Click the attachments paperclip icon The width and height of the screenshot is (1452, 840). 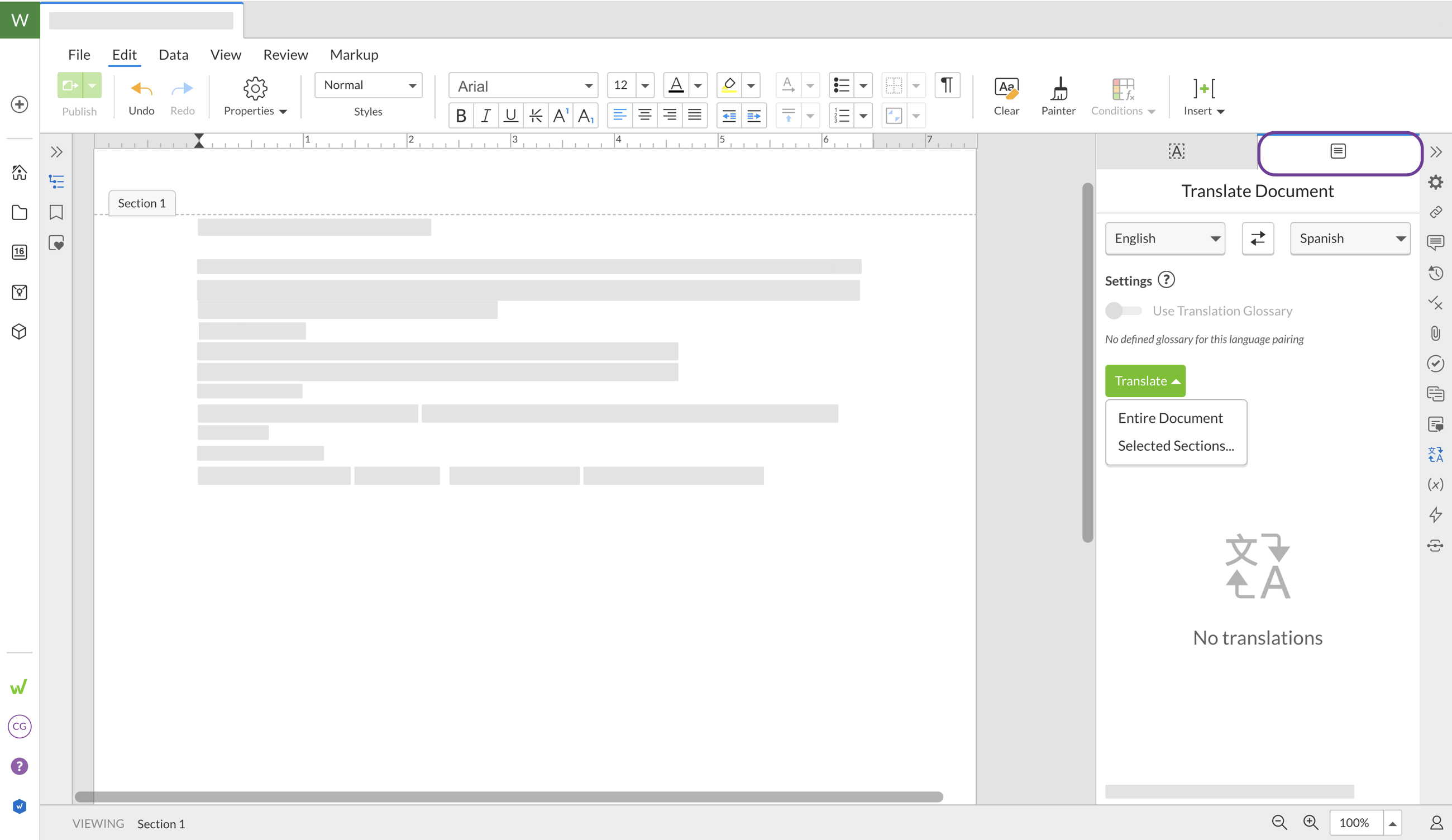tap(1436, 333)
